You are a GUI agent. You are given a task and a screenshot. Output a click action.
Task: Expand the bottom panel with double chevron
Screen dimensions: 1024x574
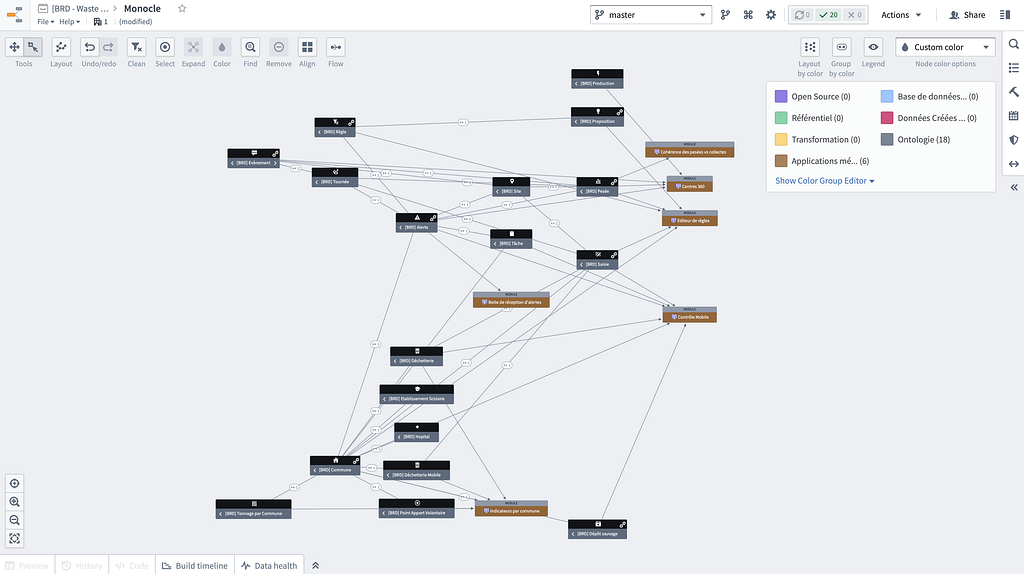click(x=315, y=566)
